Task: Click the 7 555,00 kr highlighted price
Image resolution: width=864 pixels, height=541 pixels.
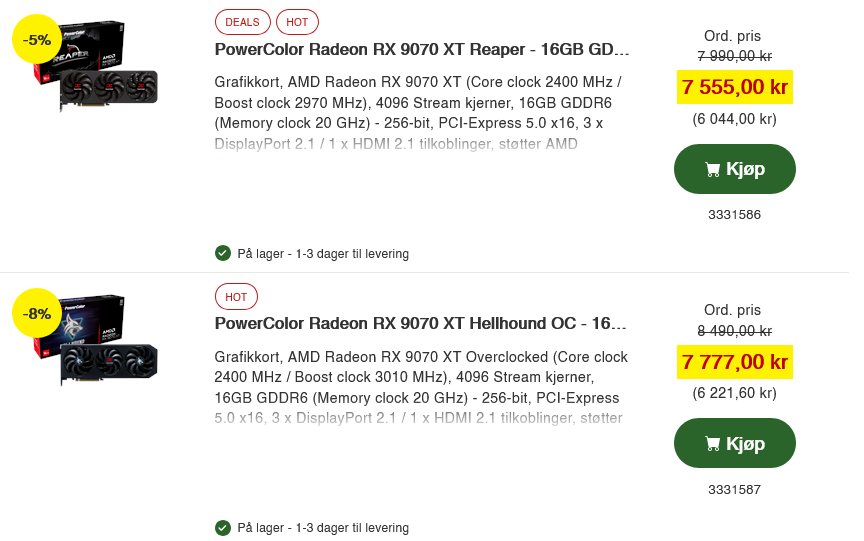Action: click(x=735, y=87)
